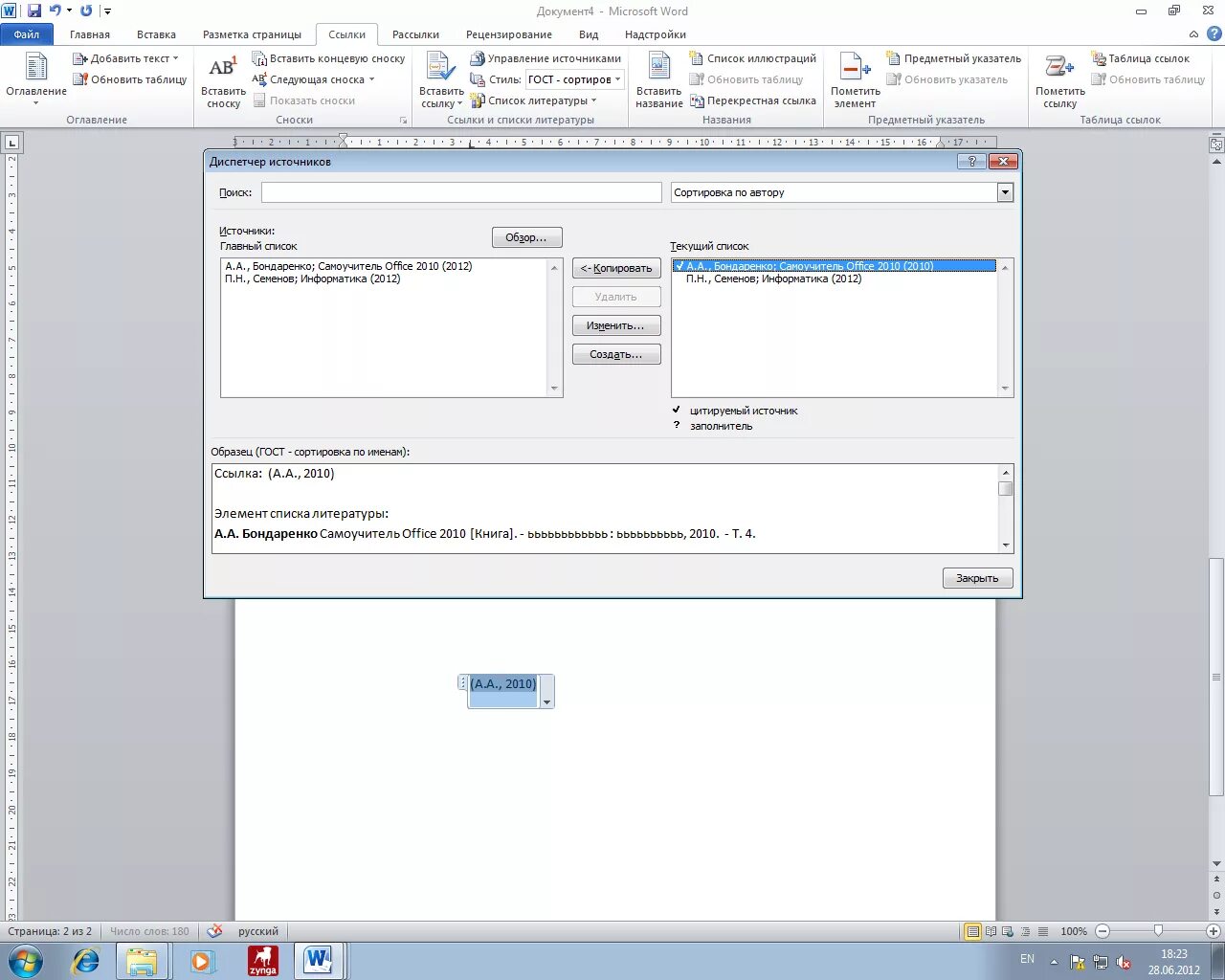Image resolution: width=1225 pixels, height=980 pixels.
Task: Switch to Разметка страницы tab
Action: 252,34
